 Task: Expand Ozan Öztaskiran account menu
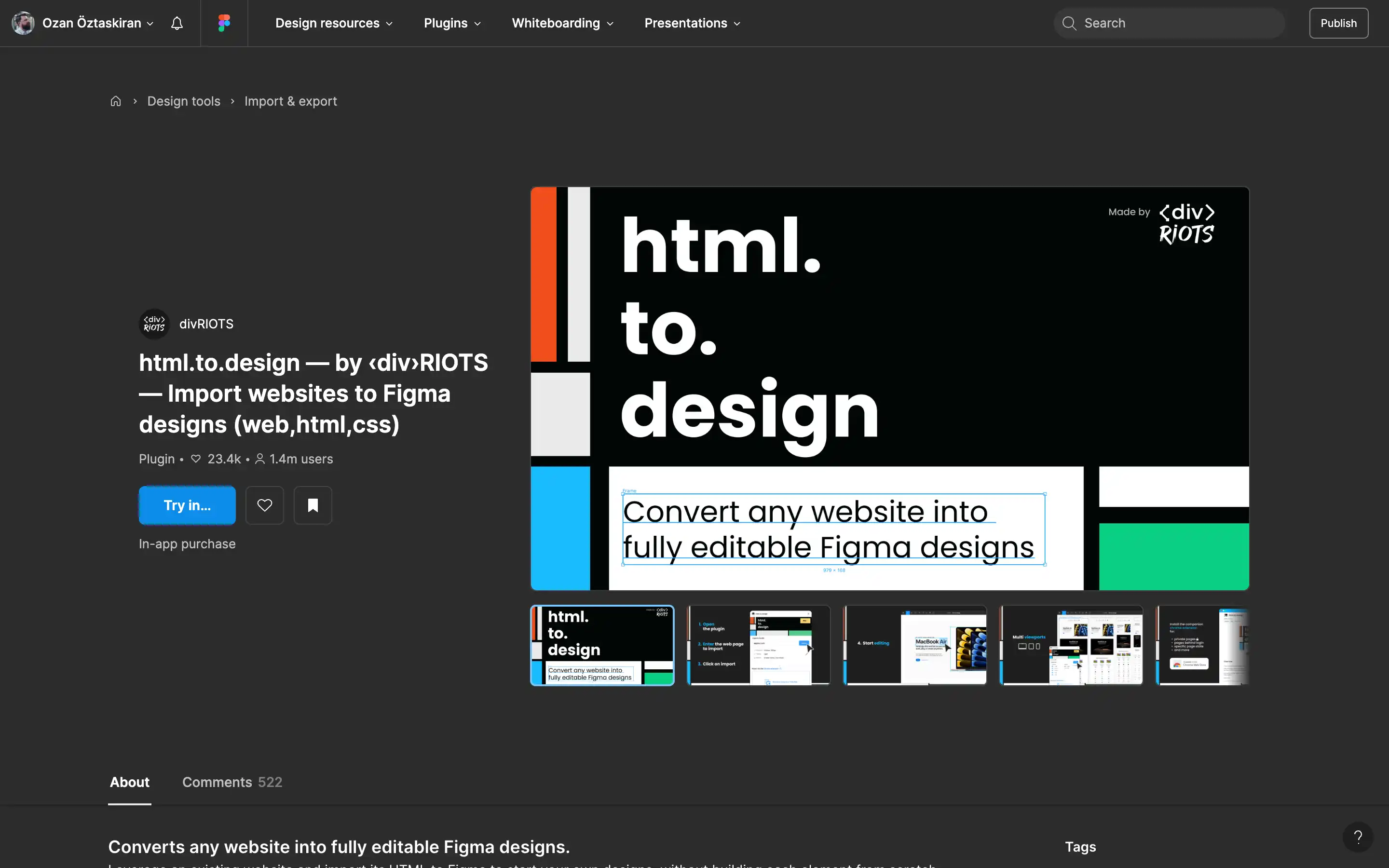[x=97, y=23]
